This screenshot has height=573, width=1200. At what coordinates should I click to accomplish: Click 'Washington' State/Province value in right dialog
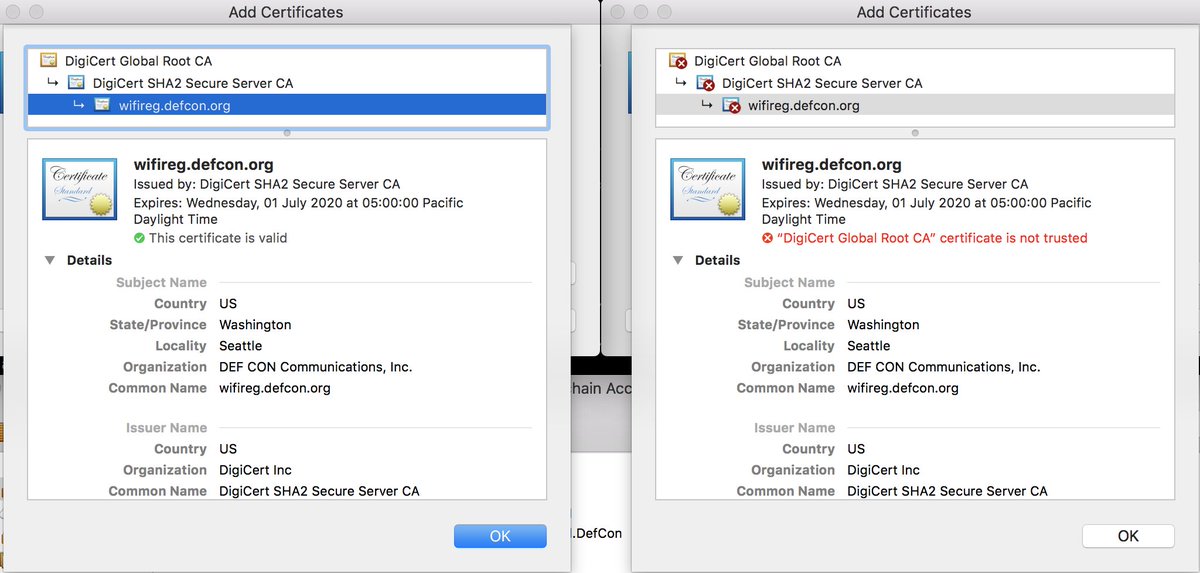[x=883, y=325]
